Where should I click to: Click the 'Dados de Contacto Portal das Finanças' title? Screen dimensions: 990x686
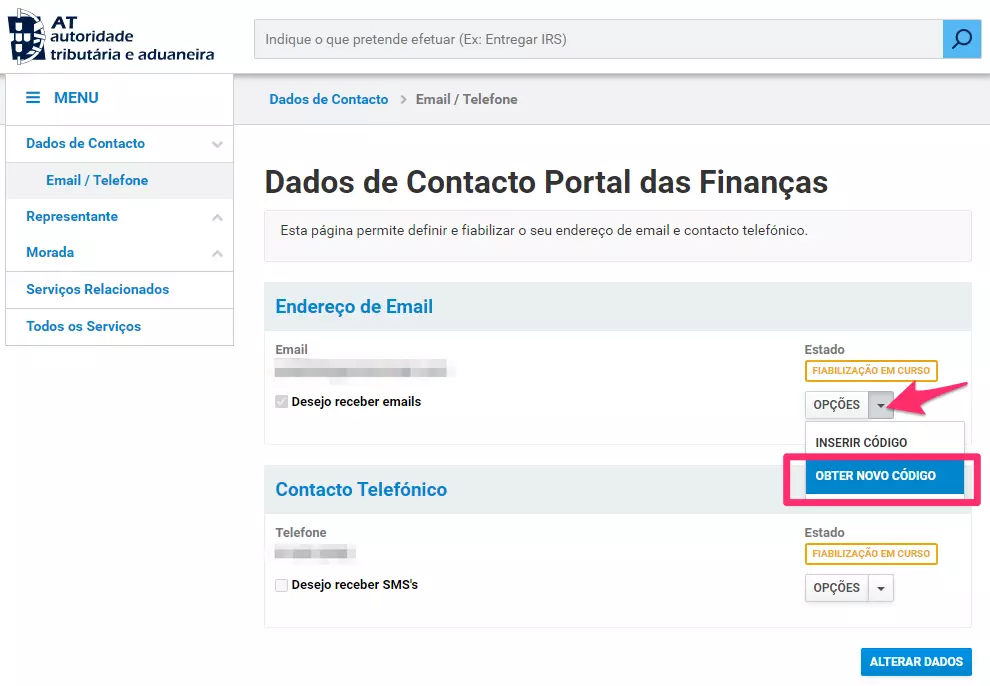click(546, 182)
